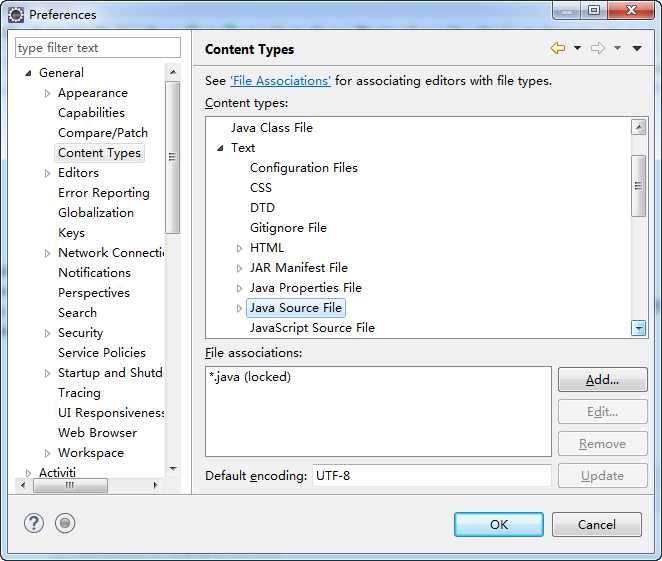This screenshot has width=662, height=561.
Task: Click the Help question mark icon
Action: (x=34, y=523)
